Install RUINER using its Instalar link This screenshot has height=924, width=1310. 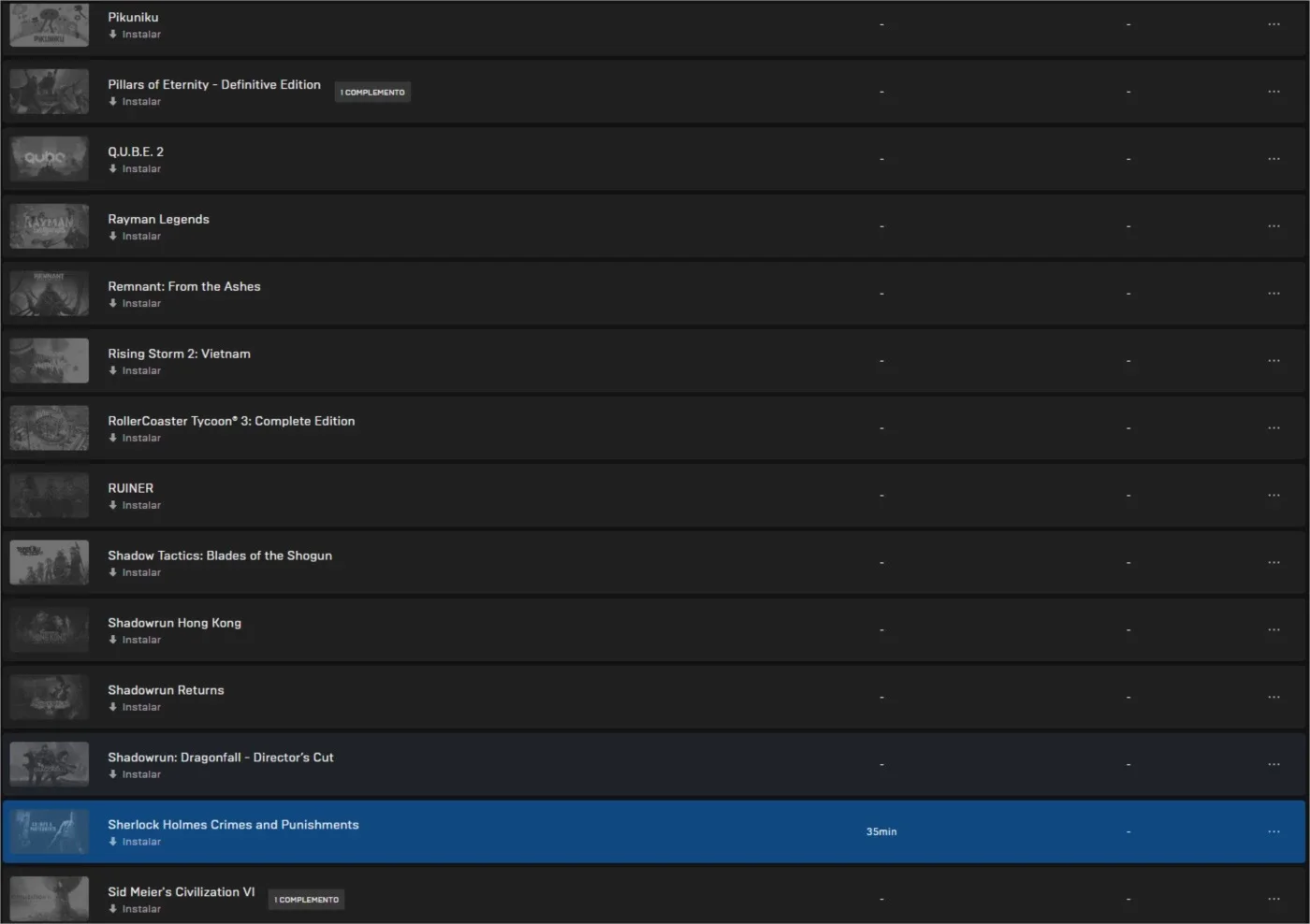pyautogui.click(x=135, y=506)
